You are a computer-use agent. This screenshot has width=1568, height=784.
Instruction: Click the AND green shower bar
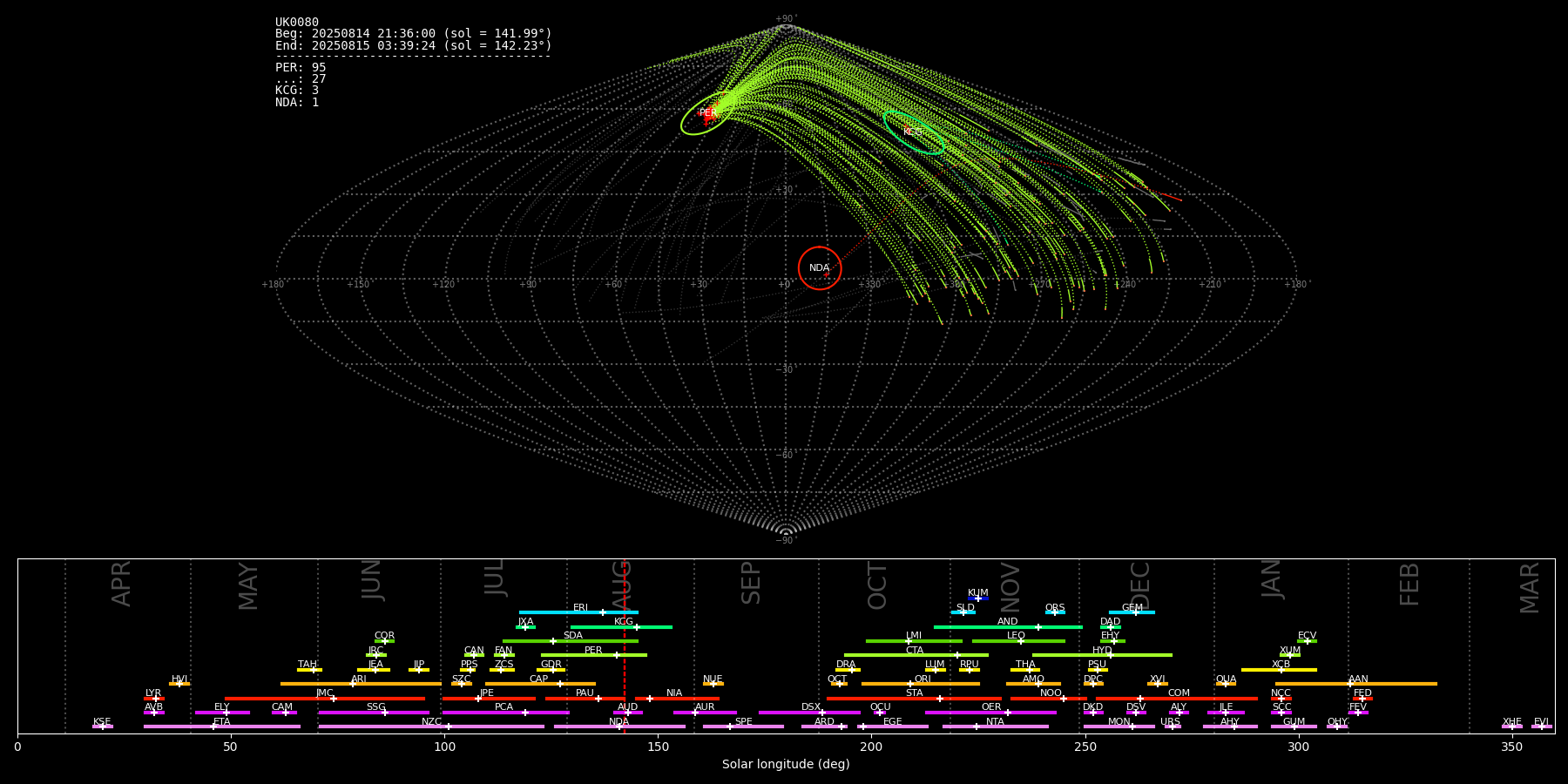click(x=1008, y=627)
